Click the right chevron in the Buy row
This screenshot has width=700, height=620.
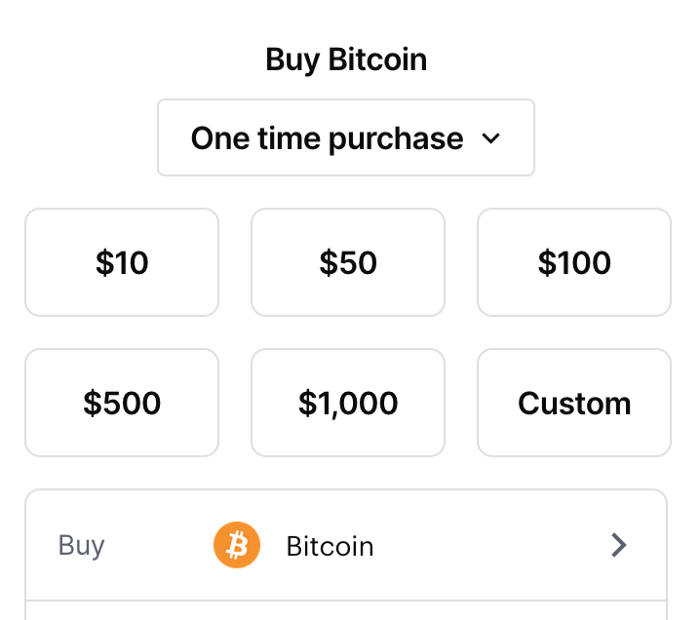pyautogui.click(x=619, y=545)
